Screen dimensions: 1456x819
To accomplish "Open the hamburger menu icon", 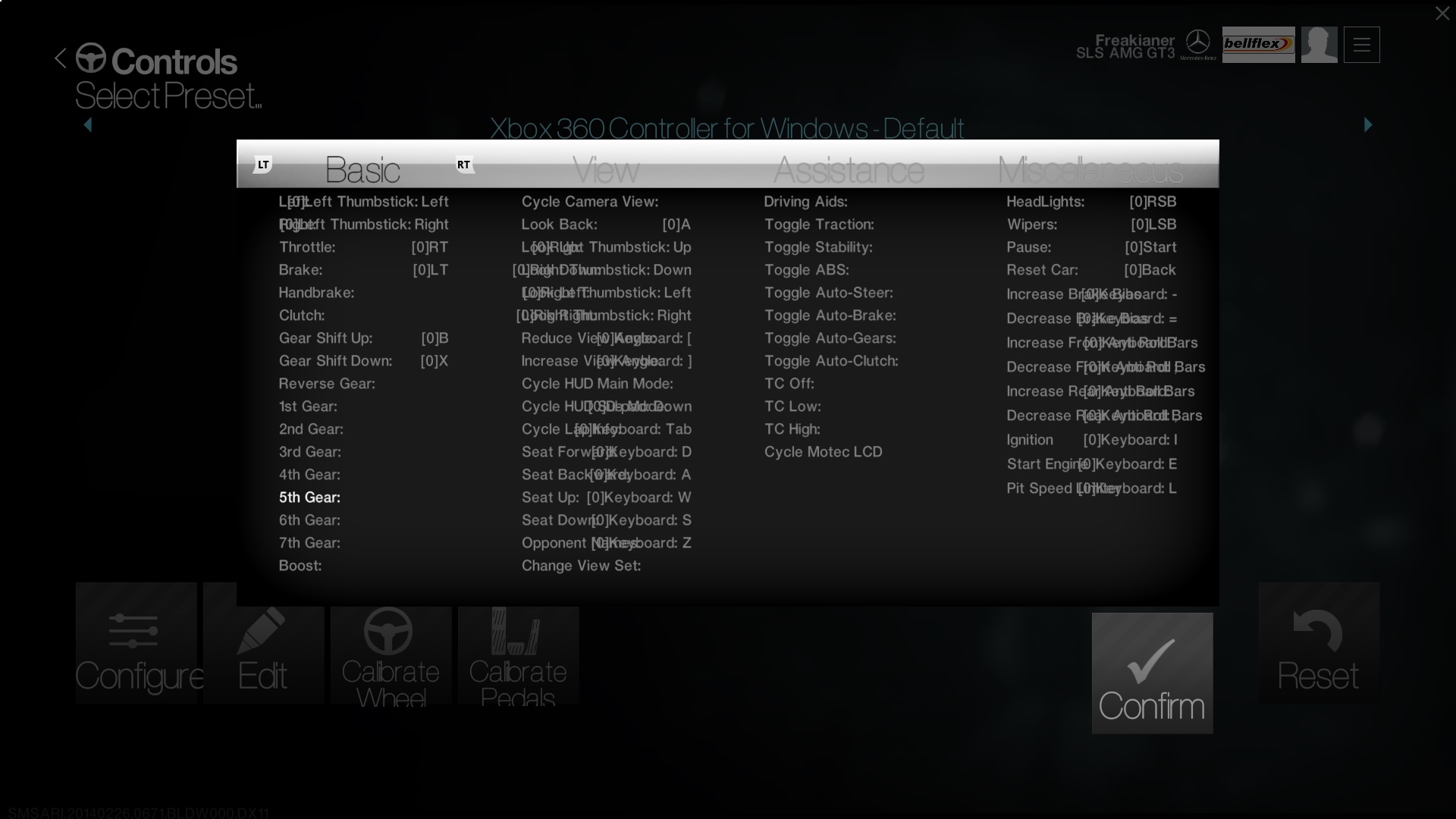I will click(x=1361, y=45).
